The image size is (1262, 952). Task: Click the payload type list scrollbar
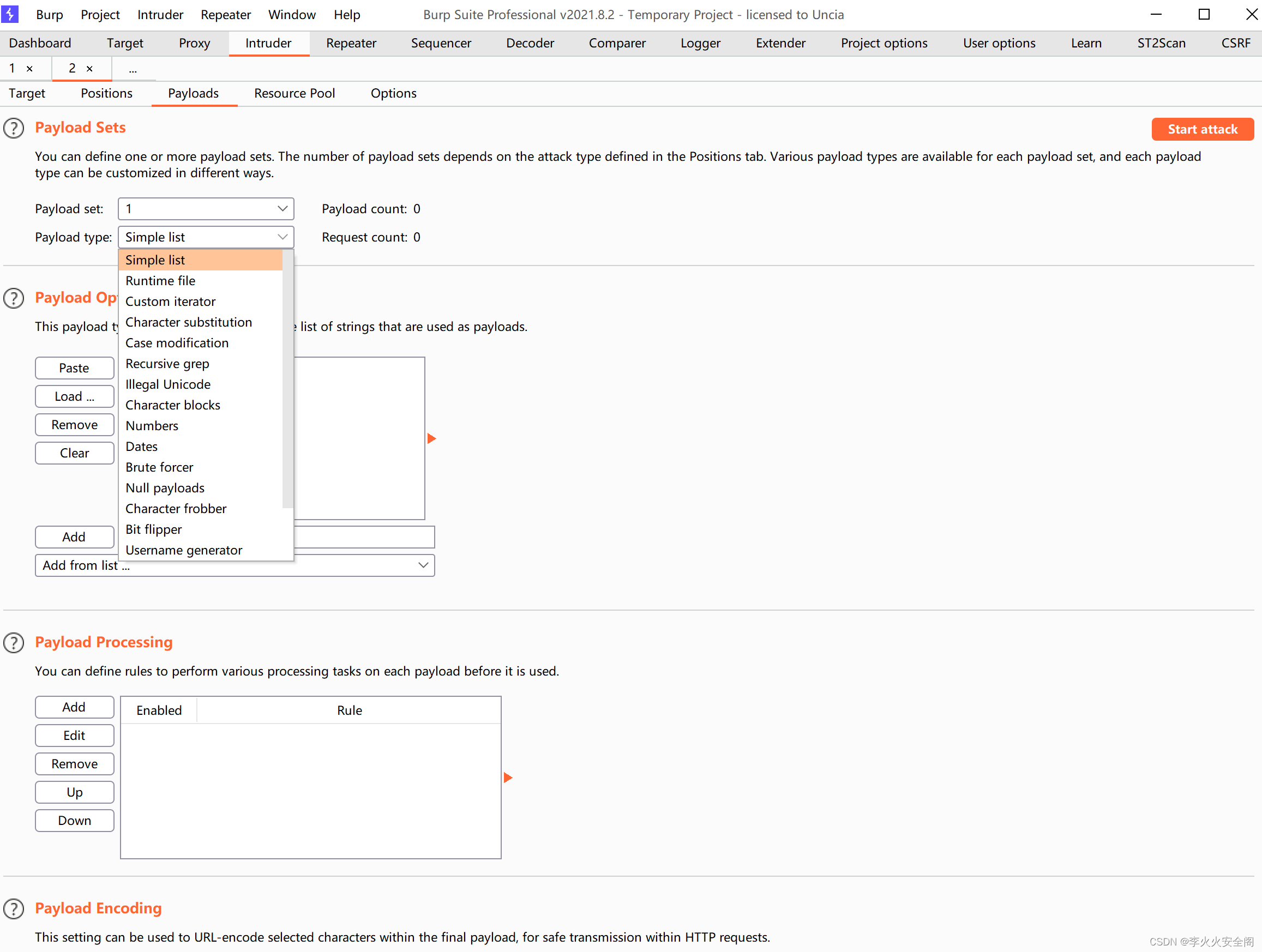point(287,379)
